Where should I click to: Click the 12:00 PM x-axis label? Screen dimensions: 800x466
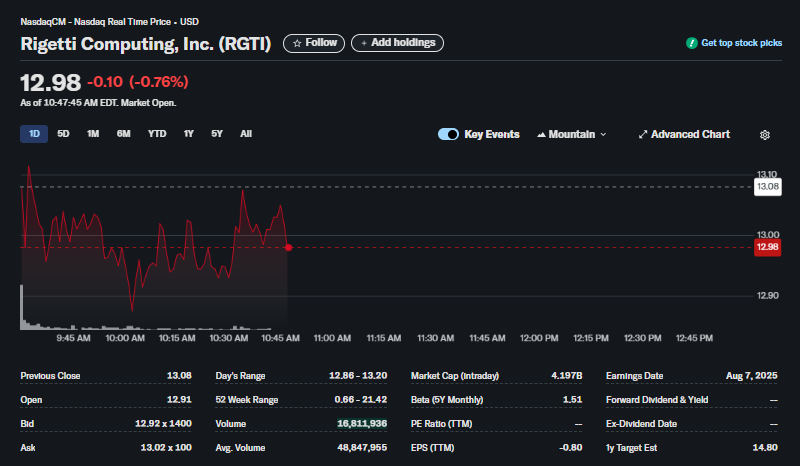[x=539, y=338]
